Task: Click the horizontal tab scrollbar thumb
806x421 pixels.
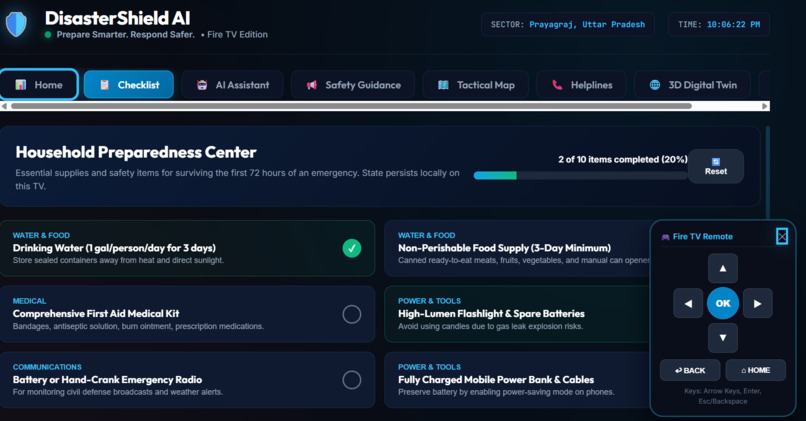Action: [351, 106]
